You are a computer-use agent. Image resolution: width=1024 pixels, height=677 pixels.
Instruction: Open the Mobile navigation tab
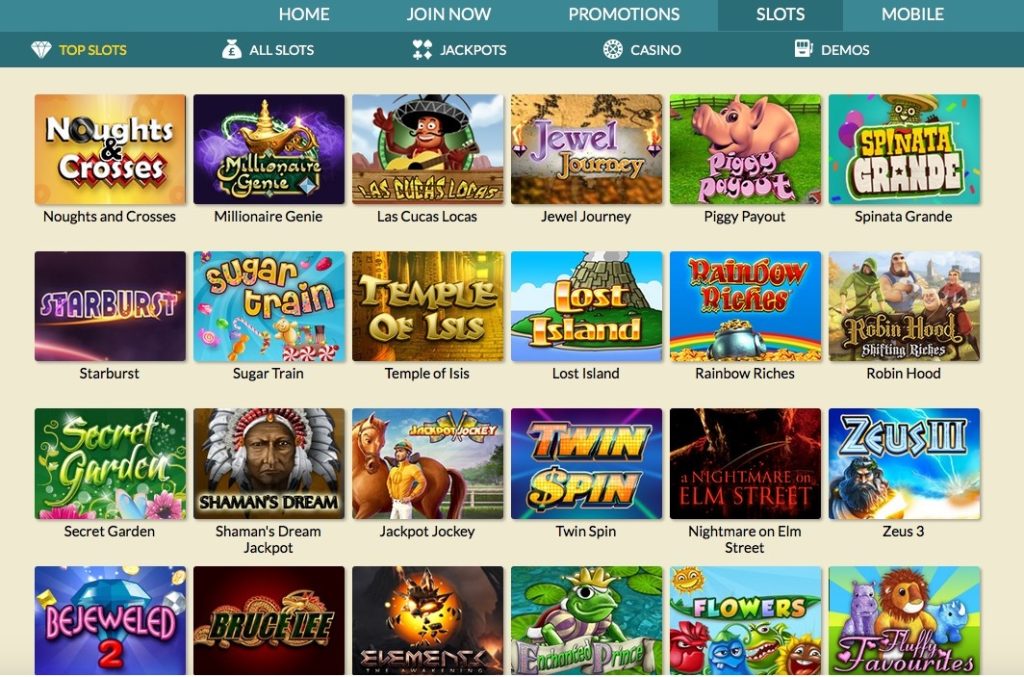912,14
